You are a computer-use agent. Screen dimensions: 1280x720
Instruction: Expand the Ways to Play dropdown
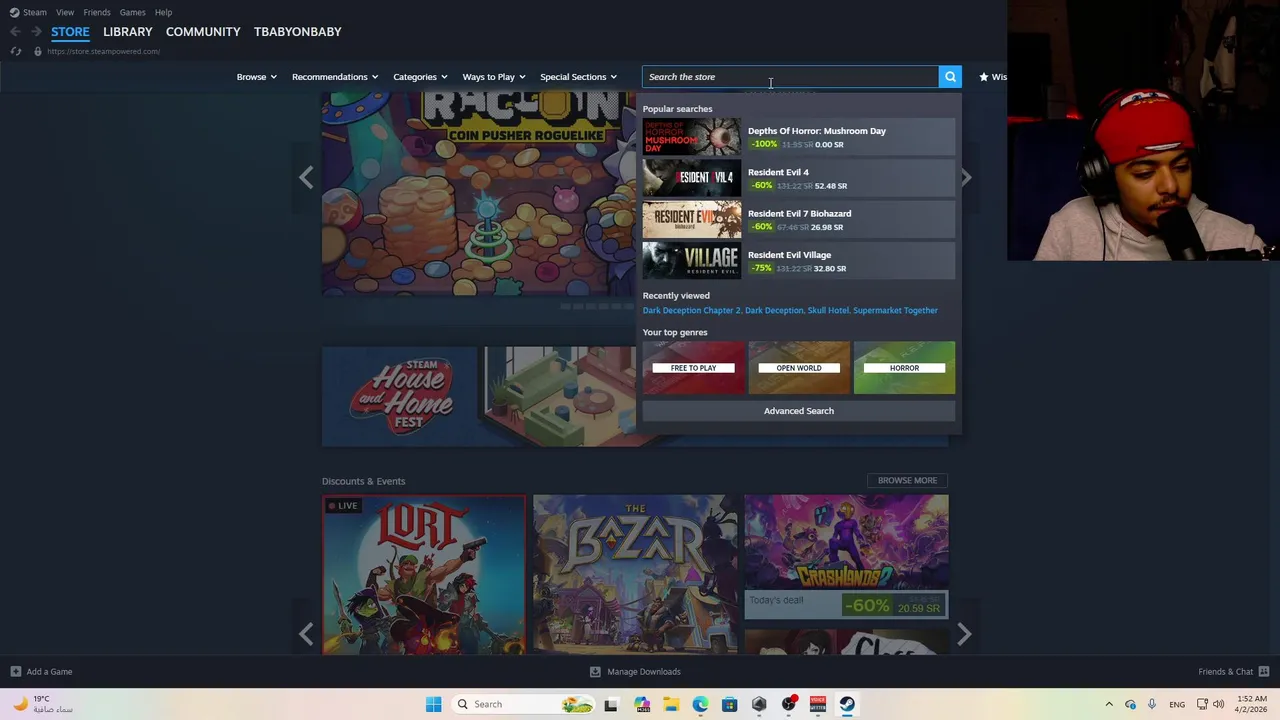point(493,77)
